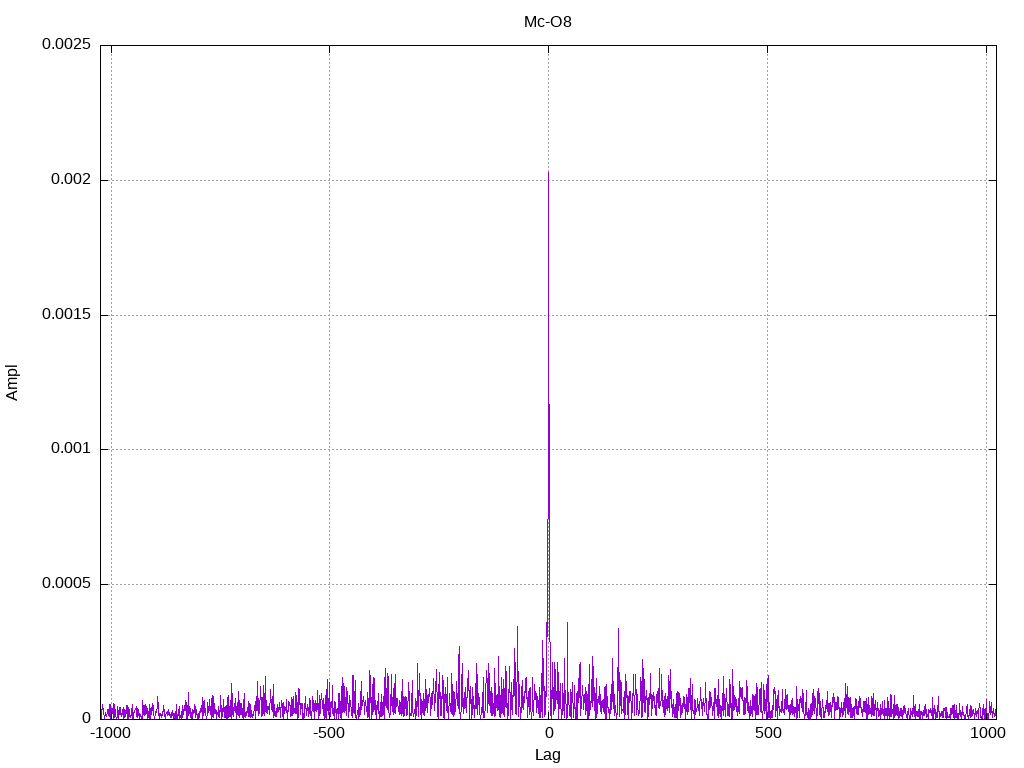Click gridline crossing at Lag -500, Ampl 0.002
The image size is (1024, 768).
(329, 180)
